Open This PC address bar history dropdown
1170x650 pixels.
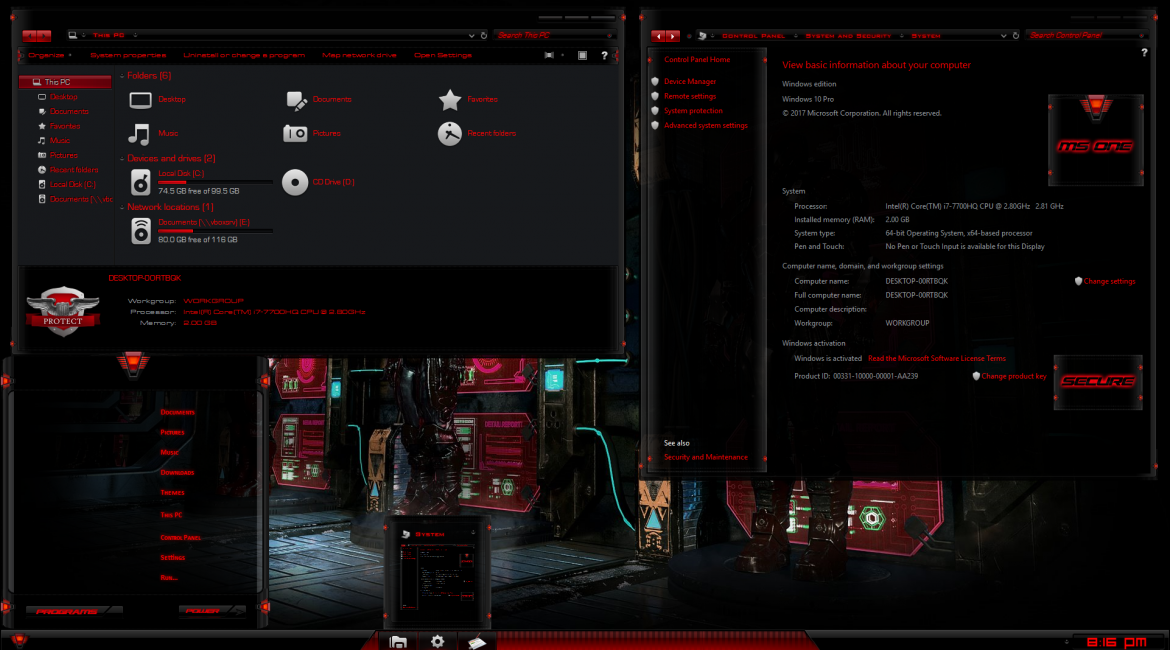pos(472,35)
